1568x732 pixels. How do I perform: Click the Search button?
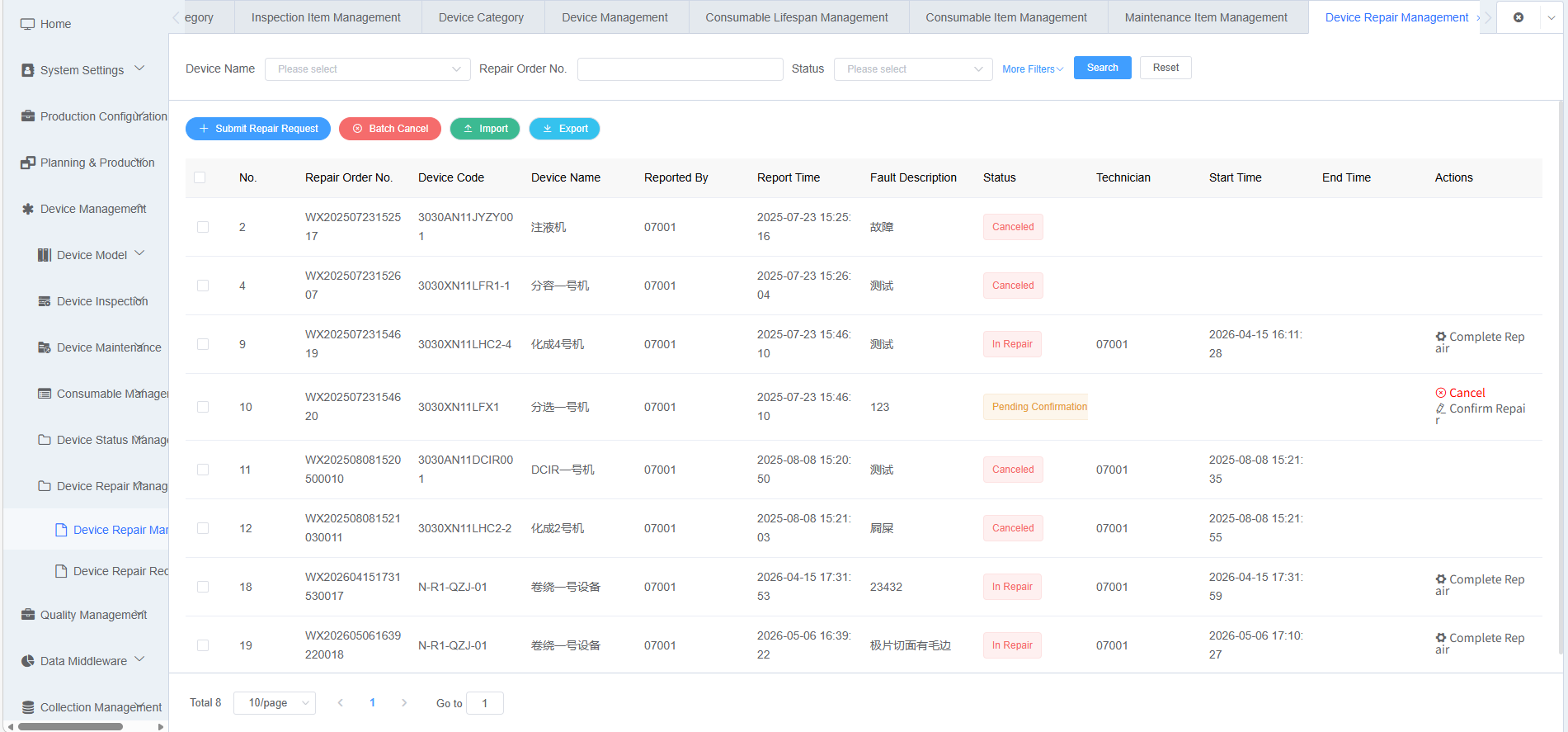coord(1103,68)
